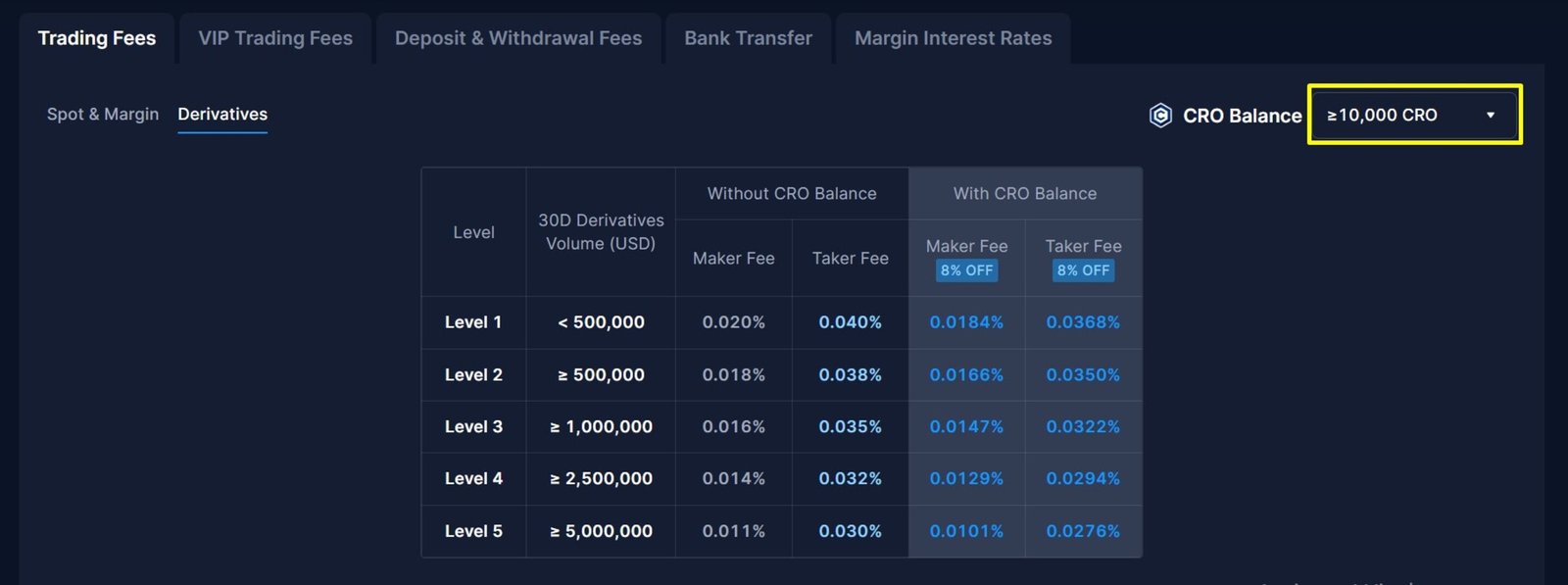
Task: Click the 0.0184% maker fee value
Action: [x=966, y=322]
